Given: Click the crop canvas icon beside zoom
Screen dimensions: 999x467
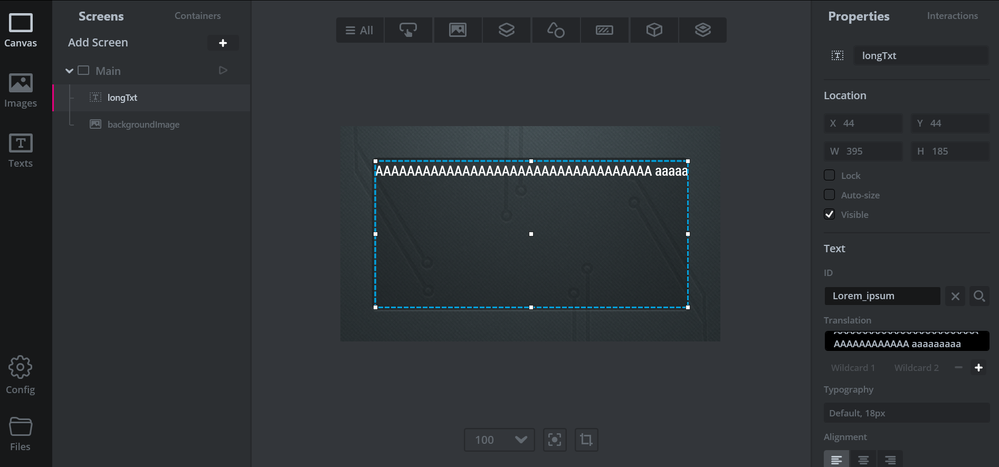Looking at the screenshot, I should 587,440.
